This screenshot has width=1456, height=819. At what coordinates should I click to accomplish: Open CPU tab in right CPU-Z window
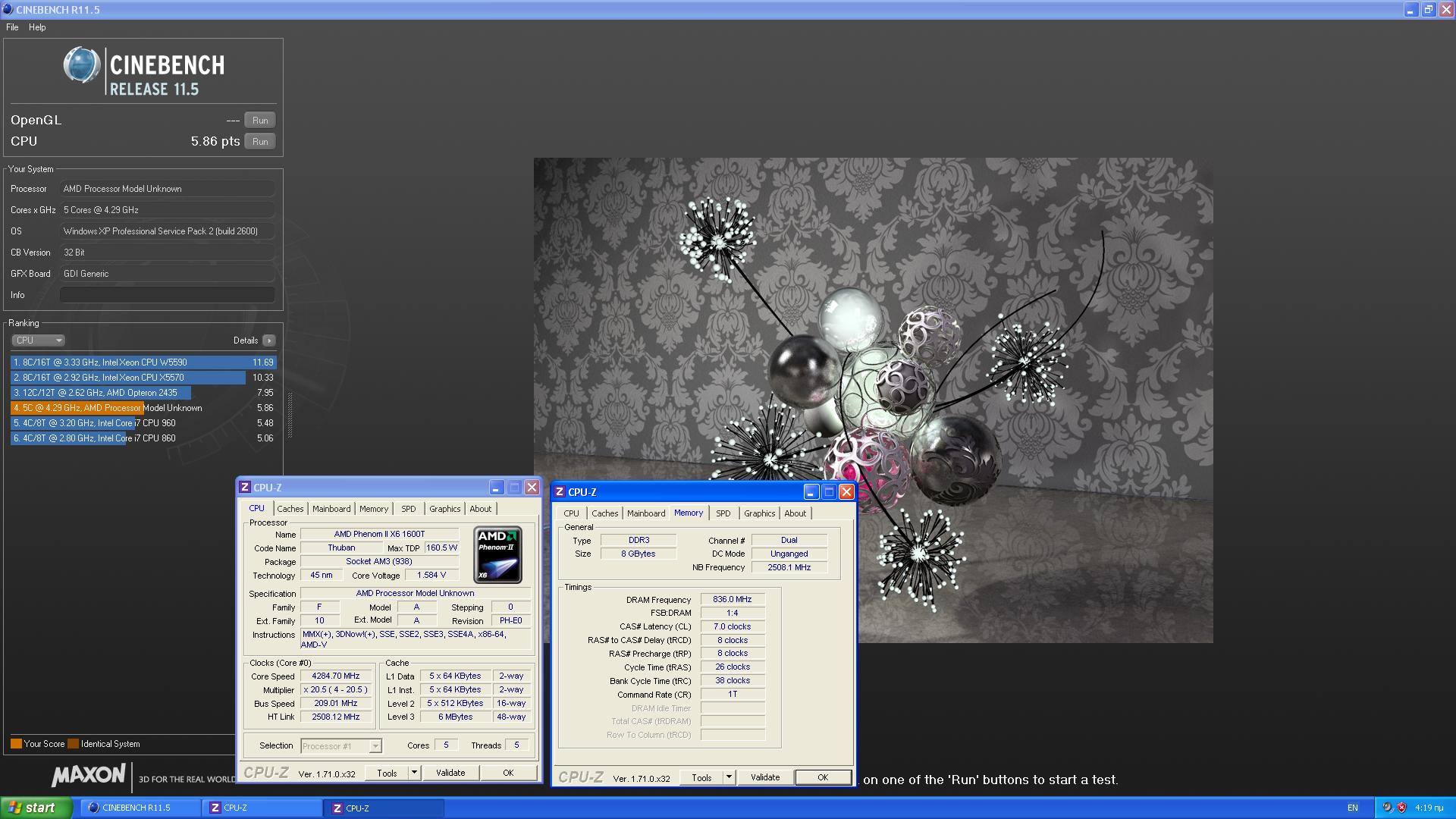[571, 513]
